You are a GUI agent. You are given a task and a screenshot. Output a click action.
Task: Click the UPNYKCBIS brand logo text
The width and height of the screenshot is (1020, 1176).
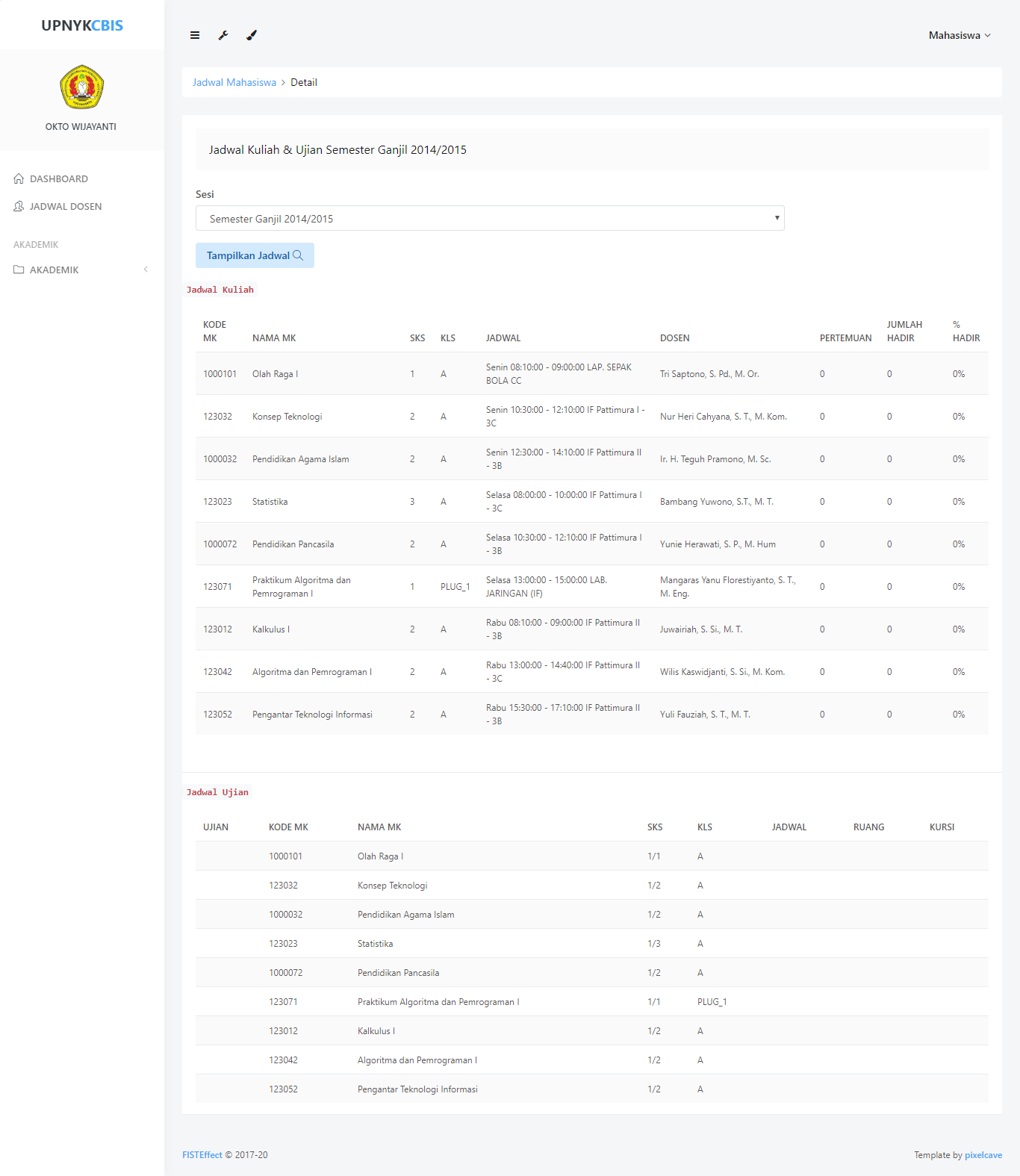[x=82, y=25]
